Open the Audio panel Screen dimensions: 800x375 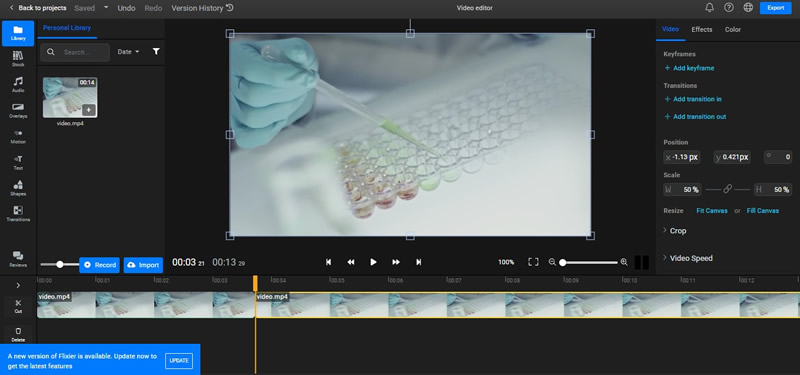coord(18,85)
